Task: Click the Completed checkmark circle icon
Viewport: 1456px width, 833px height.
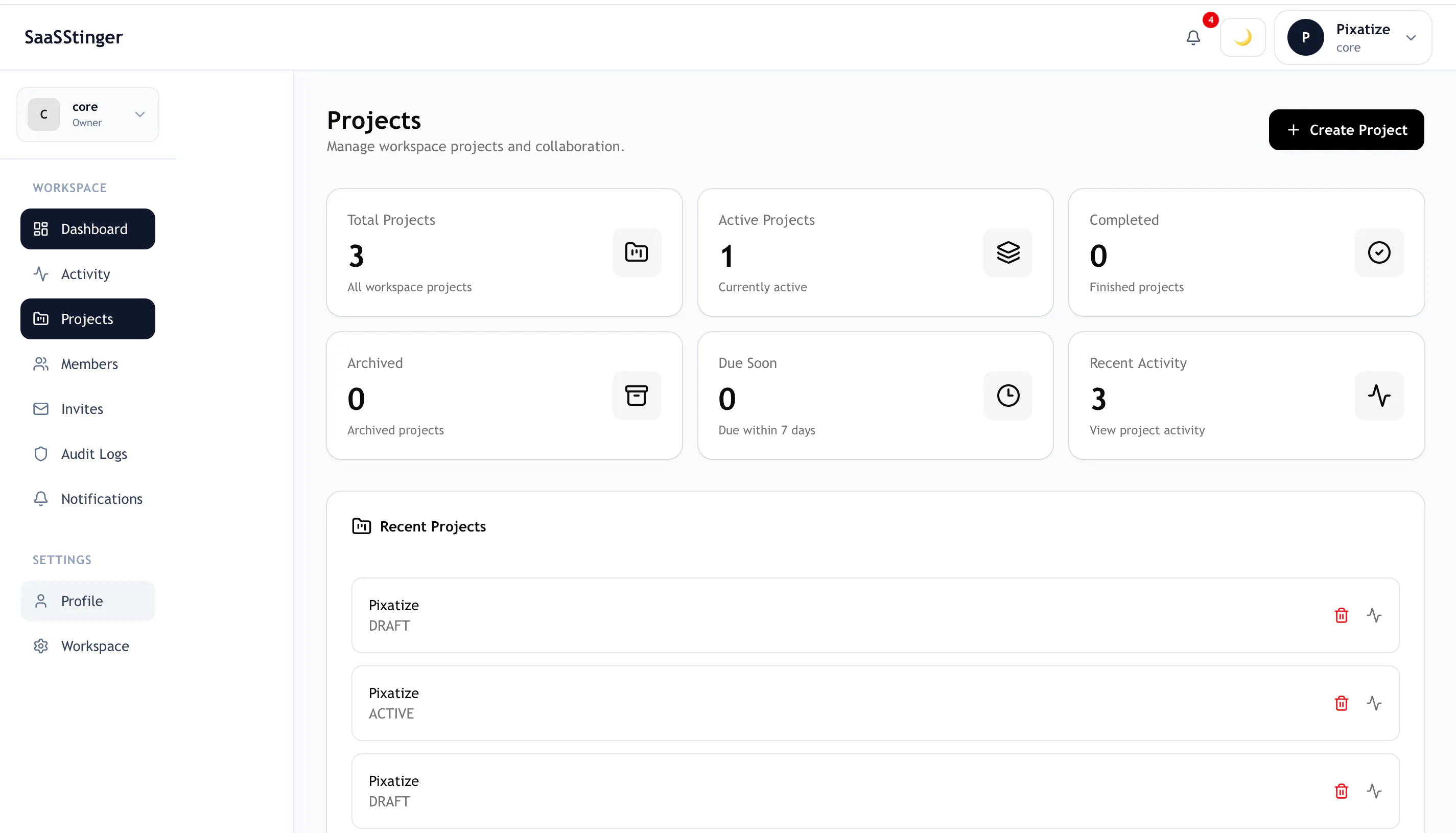Action: coord(1379,252)
